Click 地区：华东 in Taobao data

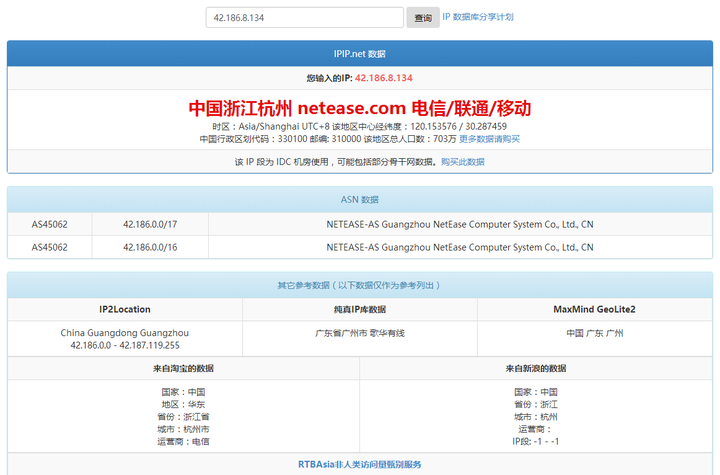click(183, 404)
